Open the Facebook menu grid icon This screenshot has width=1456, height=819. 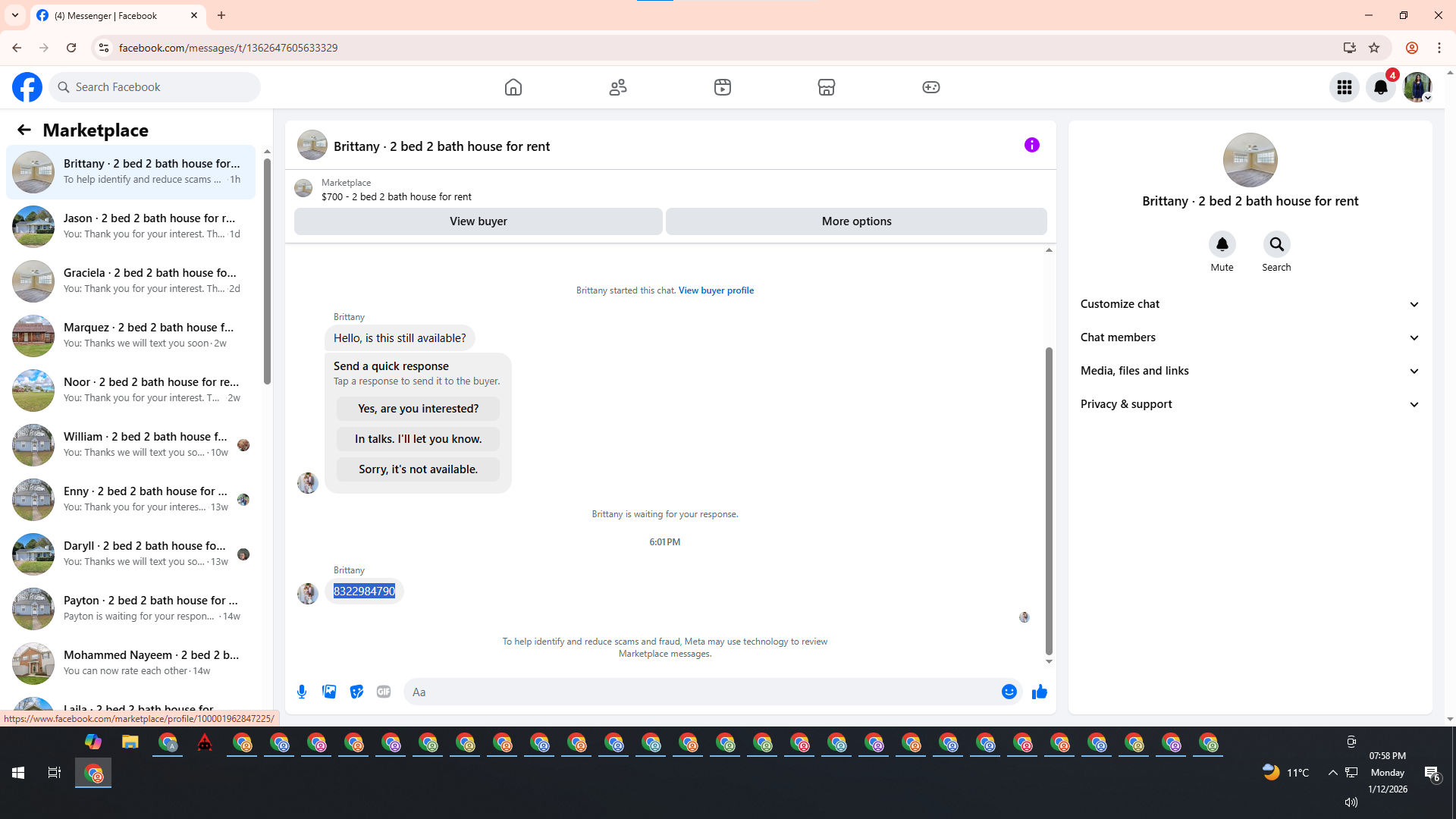[x=1344, y=87]
